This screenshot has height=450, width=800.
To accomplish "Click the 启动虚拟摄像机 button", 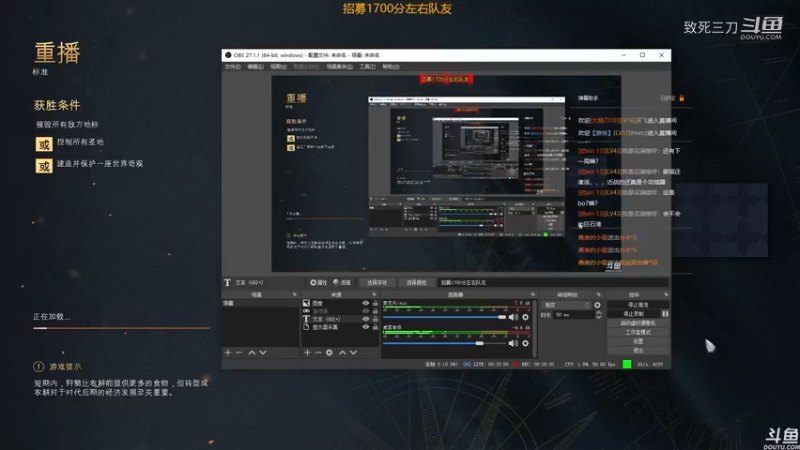I will pyautogui.click(x=638, y=323).
